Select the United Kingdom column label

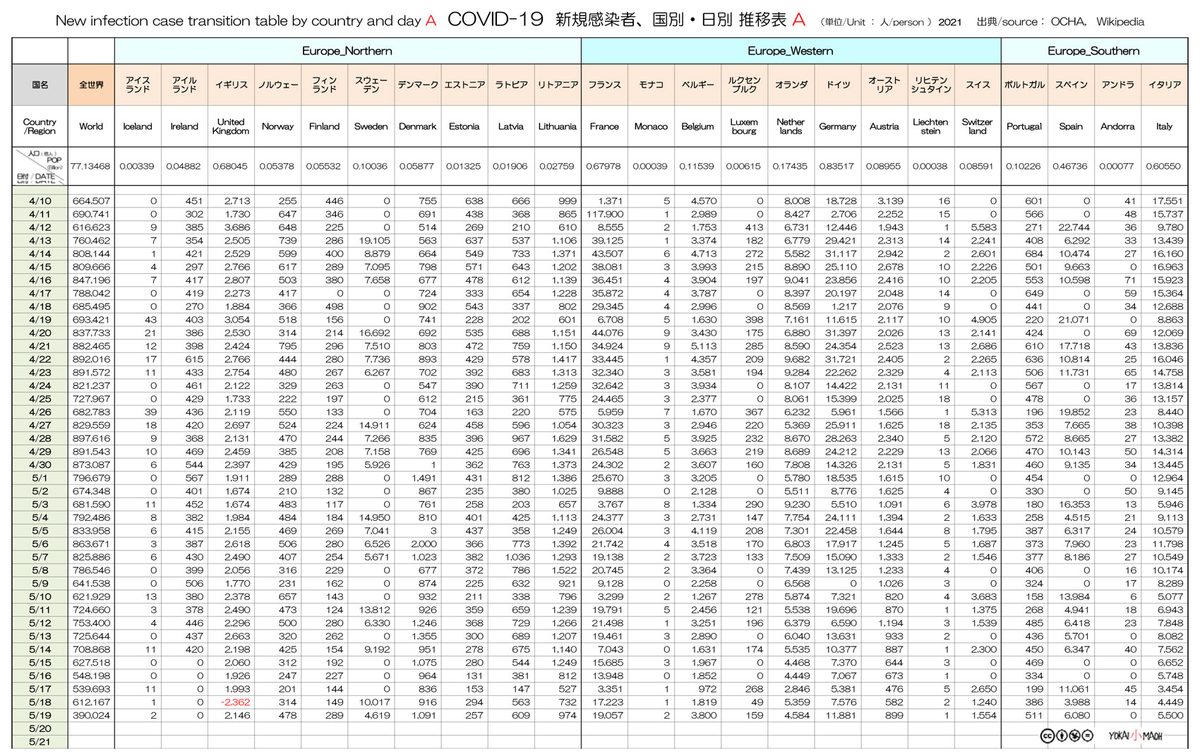[x=231, y=127]
